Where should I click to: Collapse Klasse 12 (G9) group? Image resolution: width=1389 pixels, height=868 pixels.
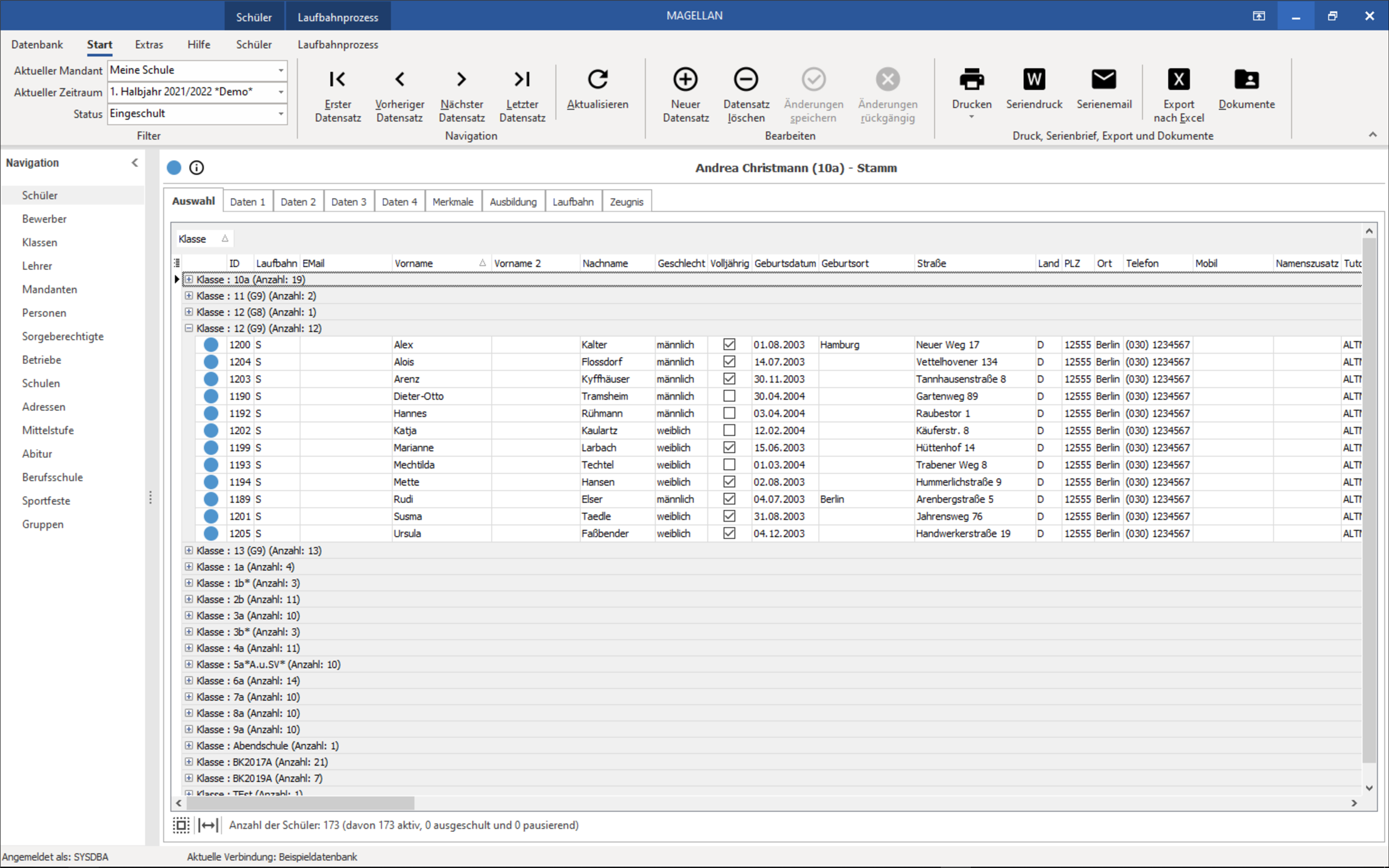tap(189, 328)
